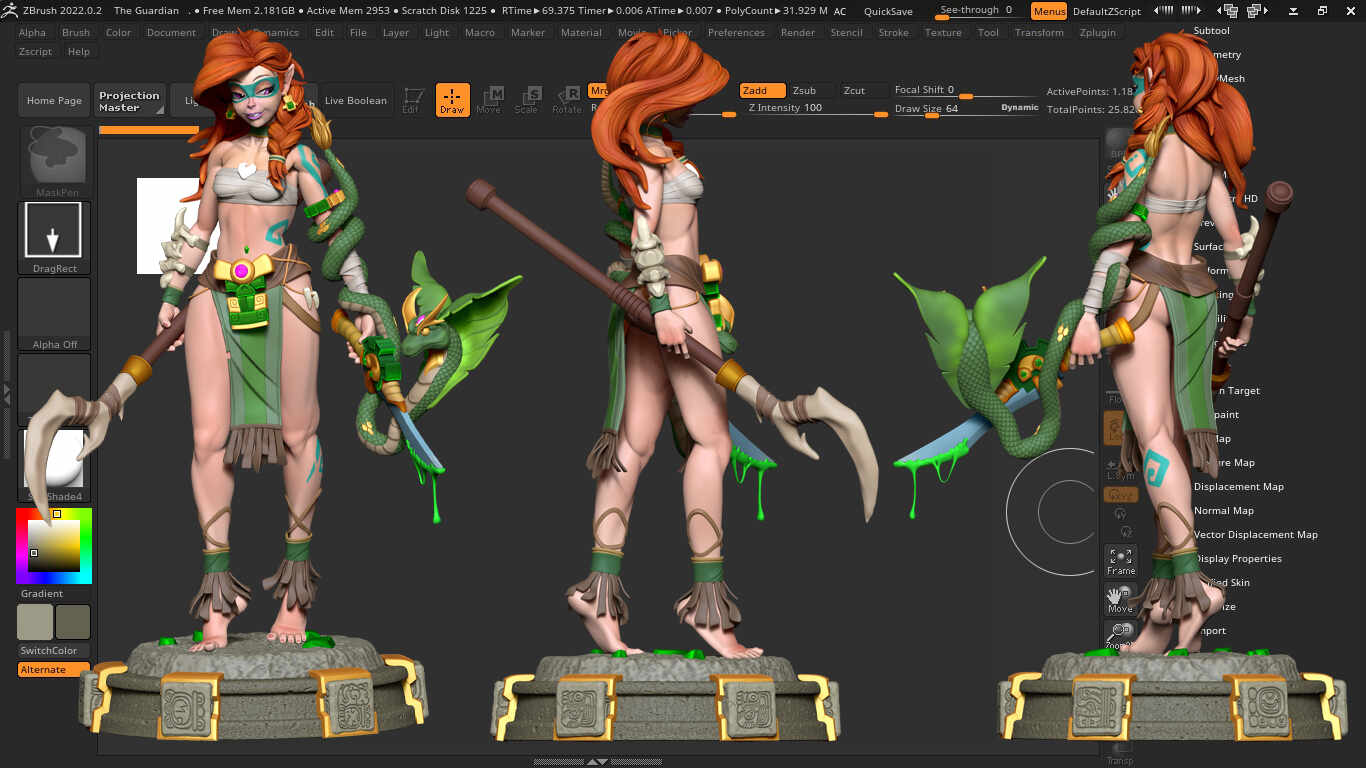Screen dimensions: 1366x768
Task: Toggle Edit mode icon
Action: [411, 100]
